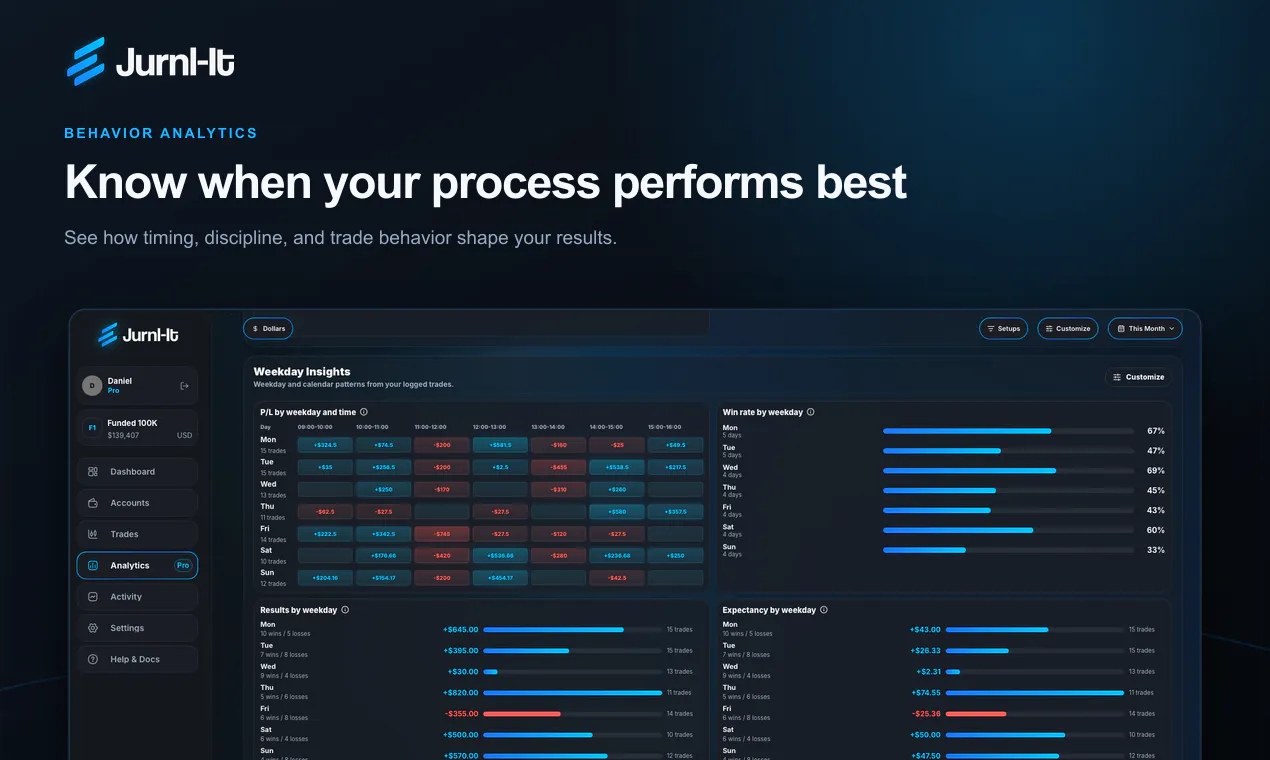The image size is (1270, 760).
Task: Click the Activity chart icon
Action: point(92,597)
